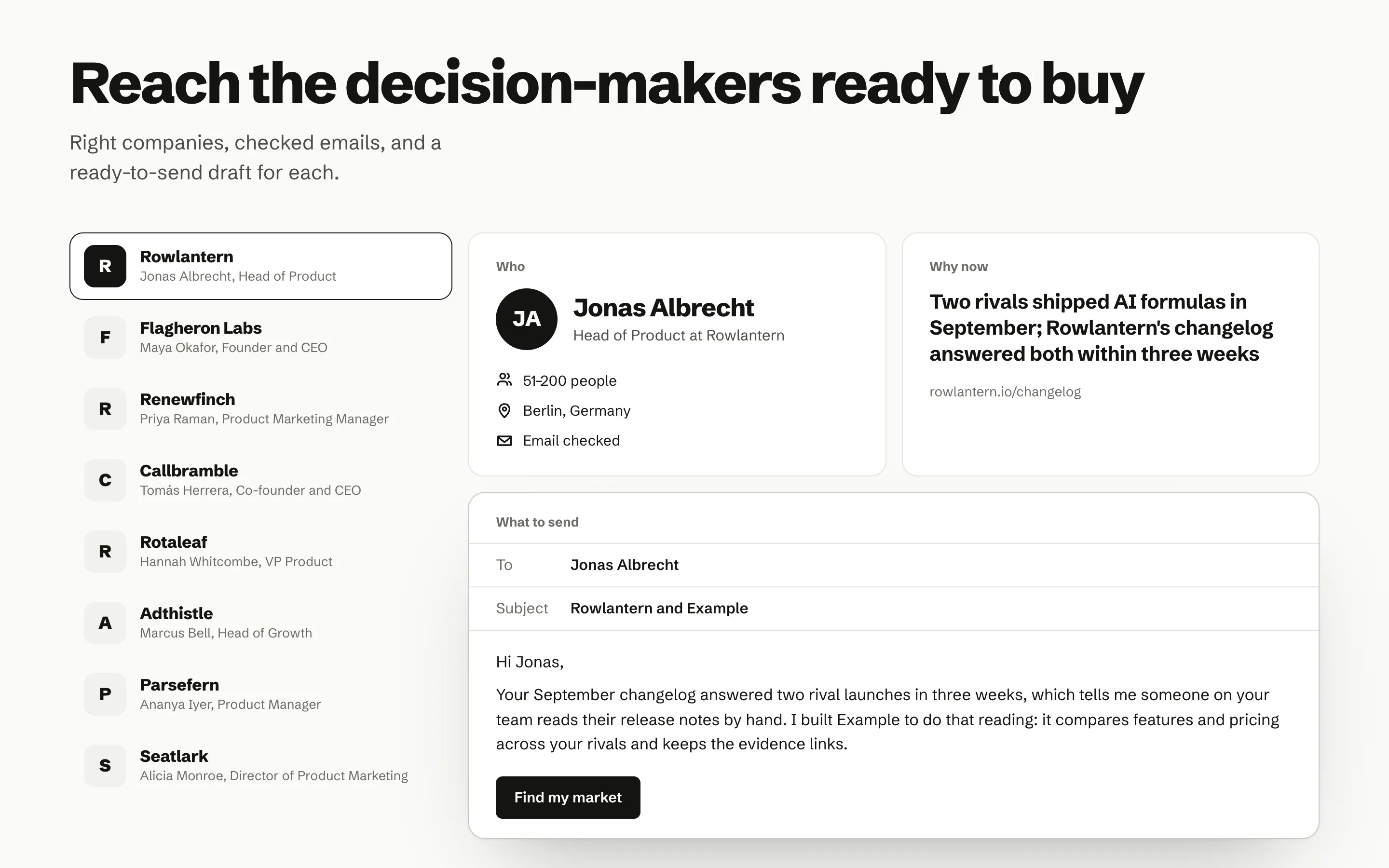The height and width of the screenshot is (868, 1389).
Task: Open the rowlantern.io/changelog link
Action: [1005, 392]
